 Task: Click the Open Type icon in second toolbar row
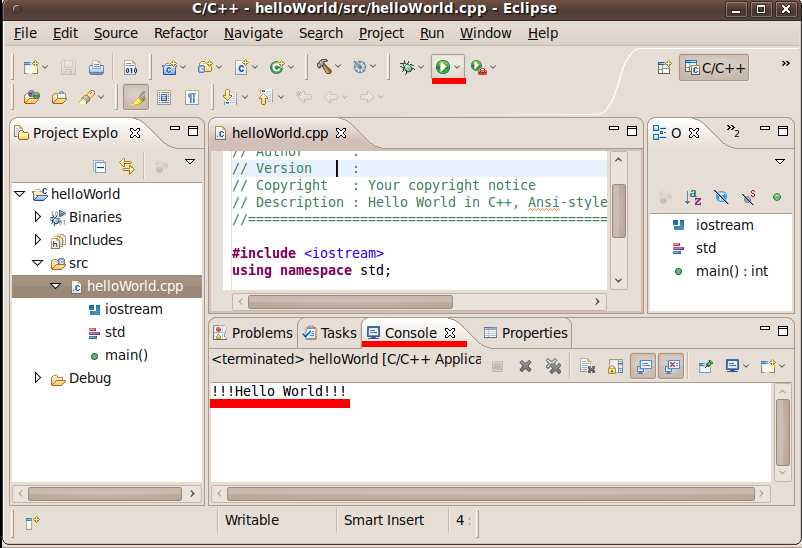tap(32, 97)
